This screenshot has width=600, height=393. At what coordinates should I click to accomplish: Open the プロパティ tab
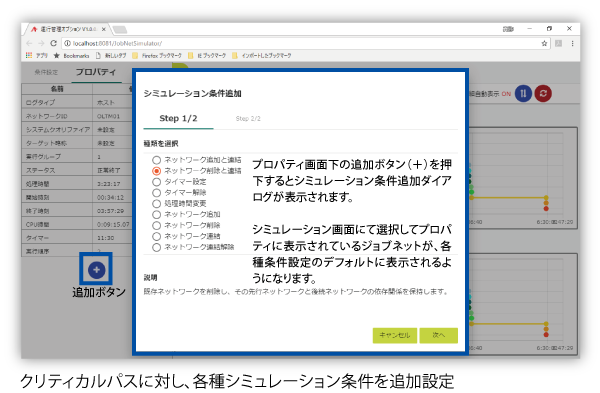pyautogui.click(x=96, y=72)
